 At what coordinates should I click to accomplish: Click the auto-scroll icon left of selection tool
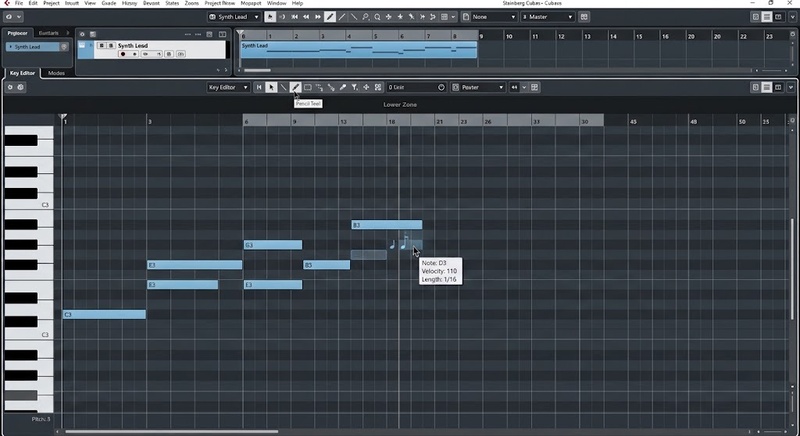259,87
